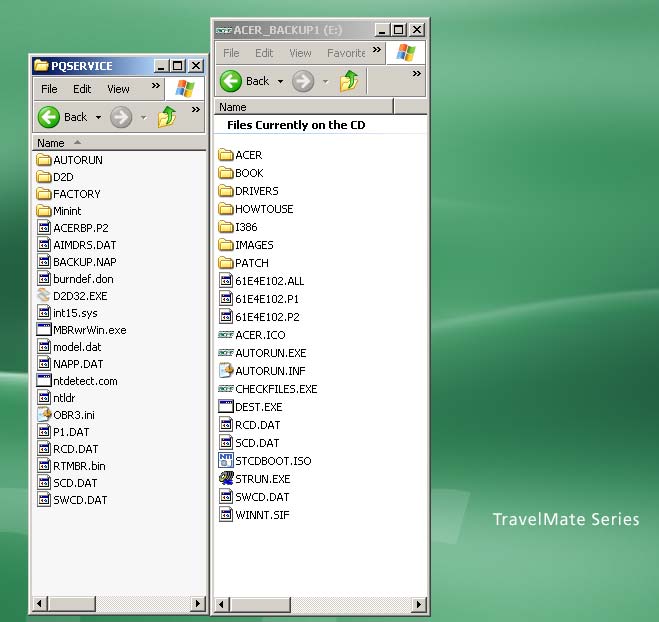The width and height of the screenshot is (659, 622).
Task: Click right scroll arrow in PQSERVICE window
Action: 198,604
